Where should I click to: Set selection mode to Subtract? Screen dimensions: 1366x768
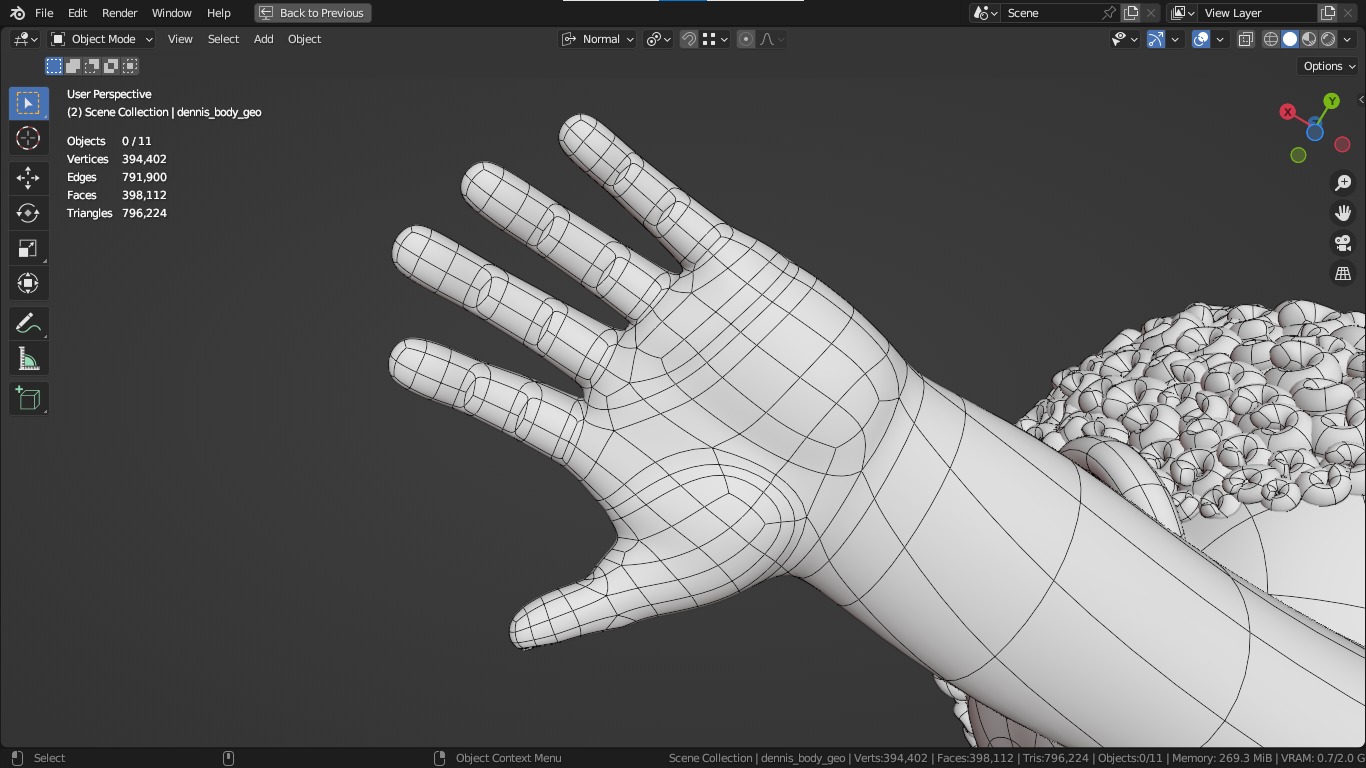point(92,66)
